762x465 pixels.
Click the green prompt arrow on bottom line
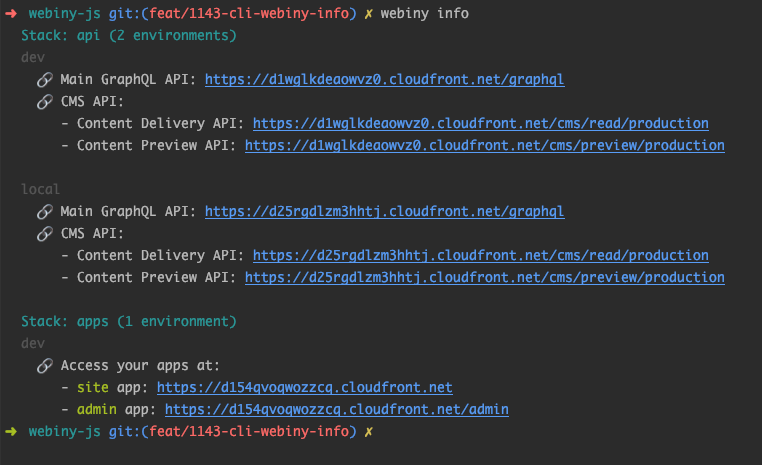coord(10,431)
